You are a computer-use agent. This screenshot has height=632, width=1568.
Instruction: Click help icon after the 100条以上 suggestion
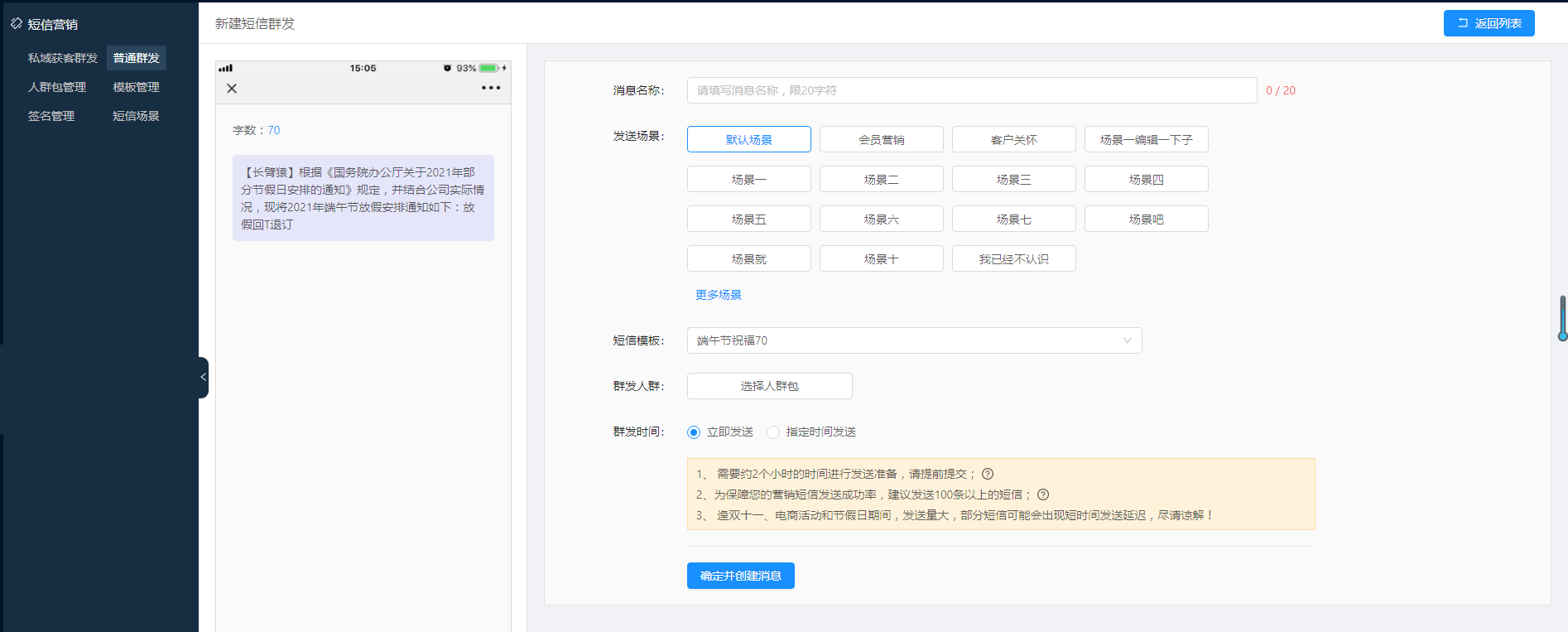(x=1043, y=495)
